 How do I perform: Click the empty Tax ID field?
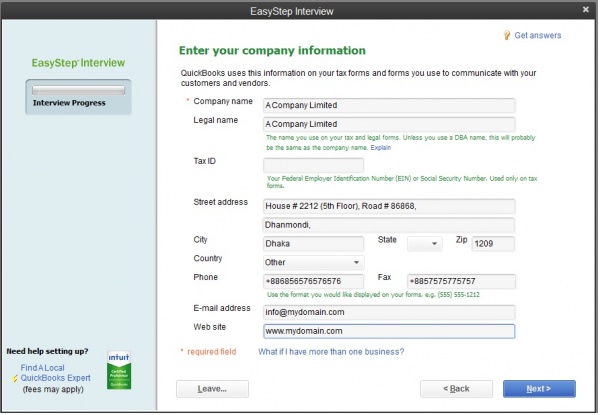pyautogui.click(x=313, y=165)
